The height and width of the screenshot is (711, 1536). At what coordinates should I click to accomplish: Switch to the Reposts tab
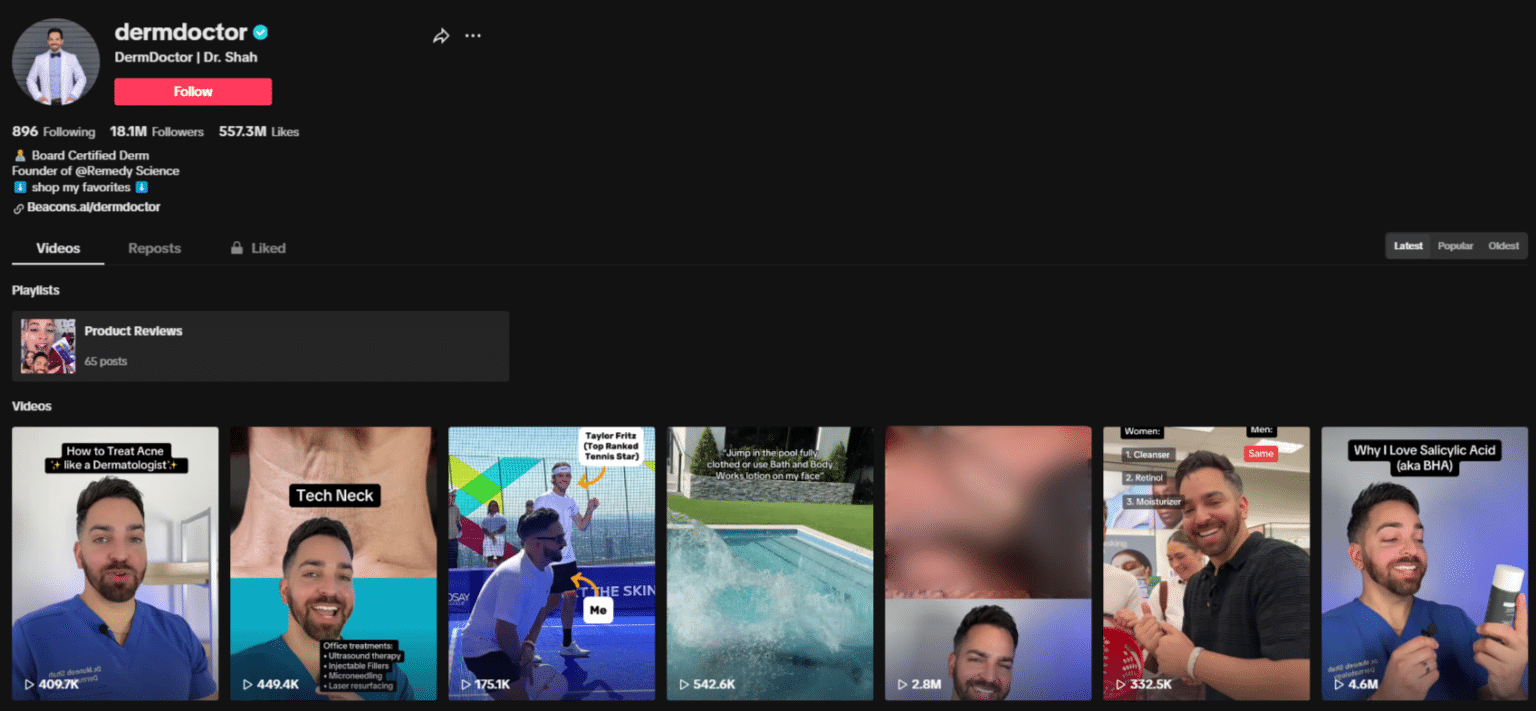[x=154, y=248]
